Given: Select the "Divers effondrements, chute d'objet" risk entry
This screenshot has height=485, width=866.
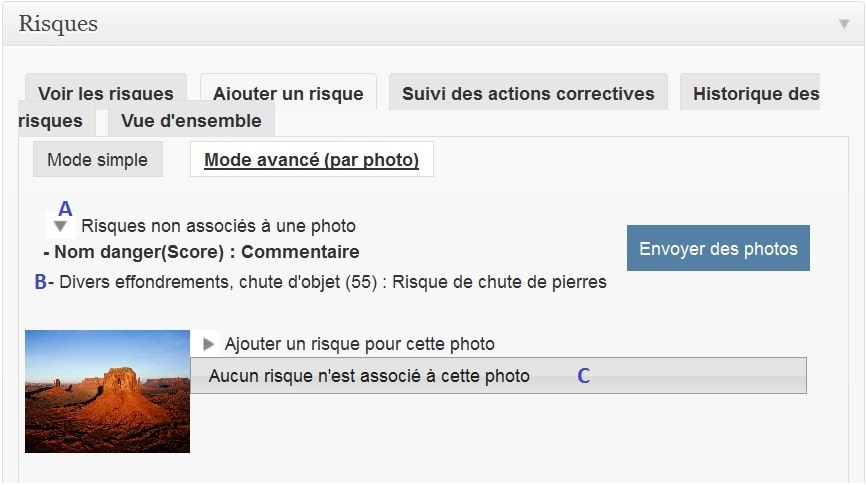Looking at the screenshot, I should [332, 282].
